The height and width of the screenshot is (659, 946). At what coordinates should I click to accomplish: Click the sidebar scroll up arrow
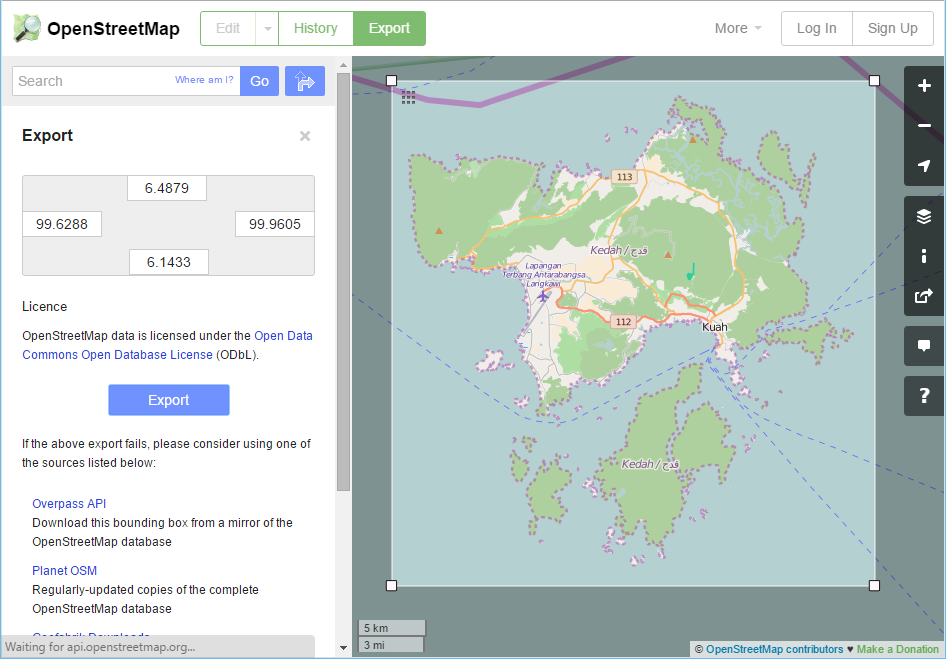pos(343,65)
